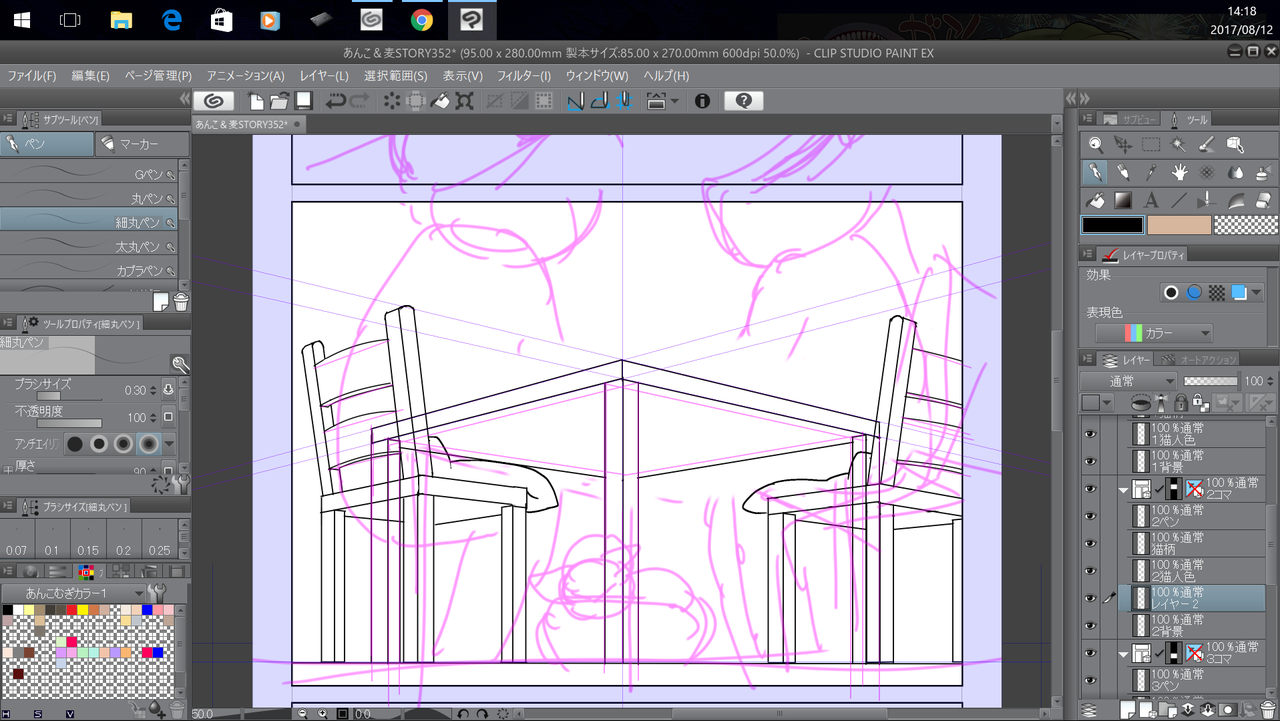Toggle snap to special ruler

(x=599, y=100)
